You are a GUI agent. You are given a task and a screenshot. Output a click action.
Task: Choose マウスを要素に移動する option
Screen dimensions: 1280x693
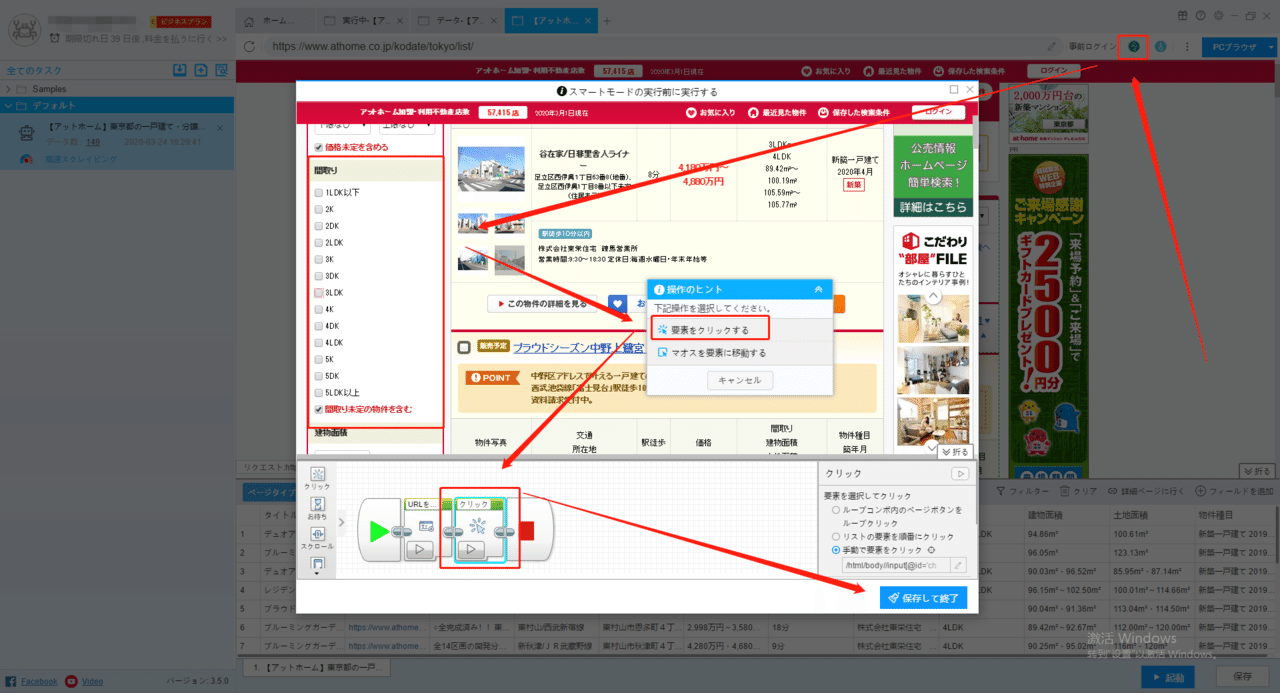coord(740,353)
